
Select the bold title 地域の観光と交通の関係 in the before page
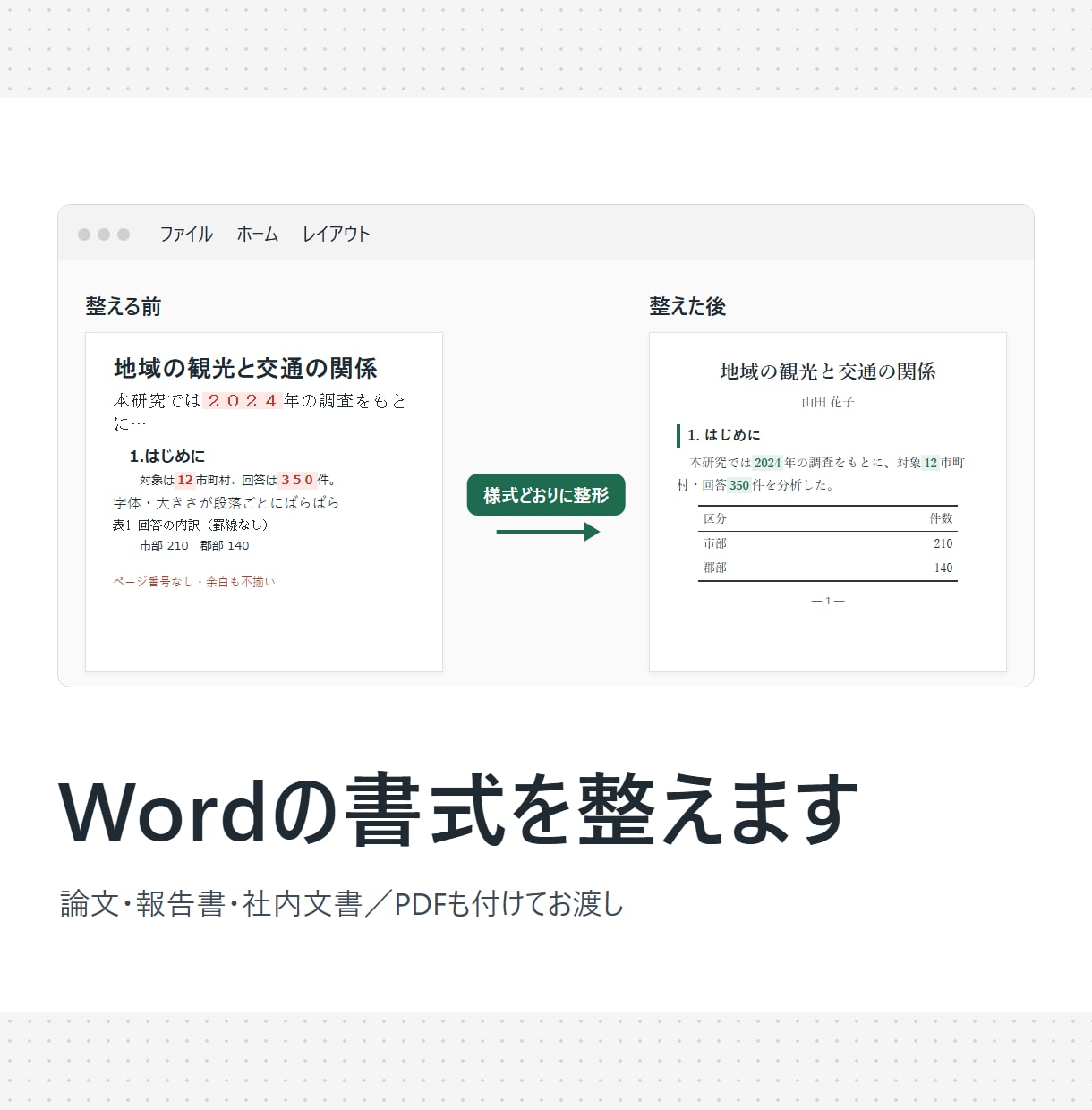(x=245, y=368)
